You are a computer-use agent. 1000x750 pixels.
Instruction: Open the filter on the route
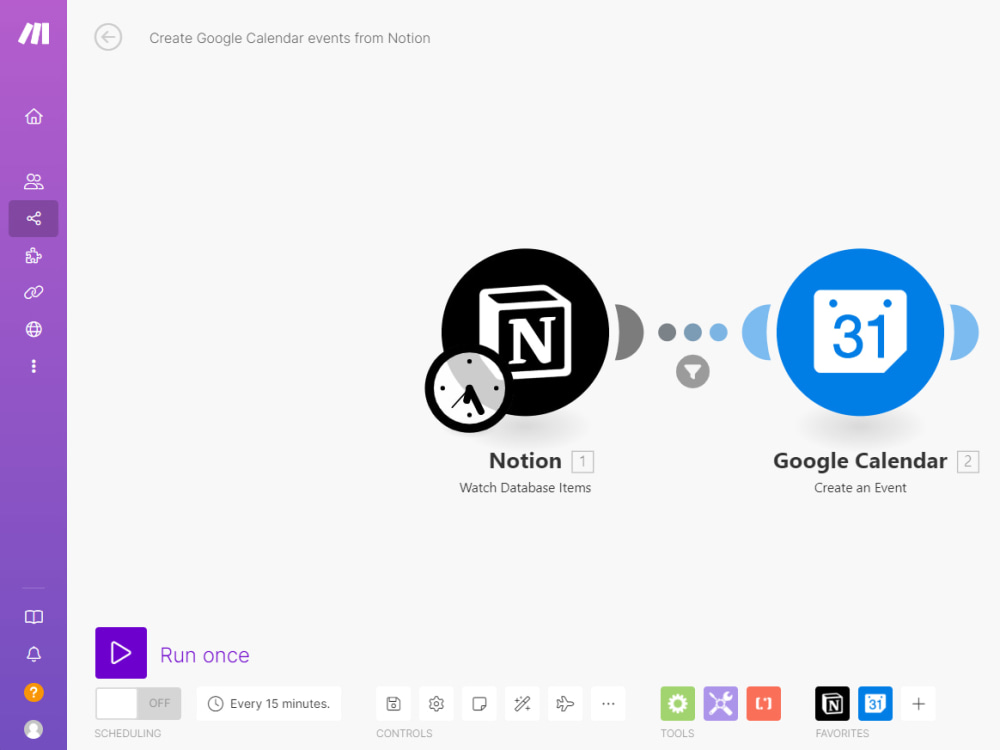693,371
